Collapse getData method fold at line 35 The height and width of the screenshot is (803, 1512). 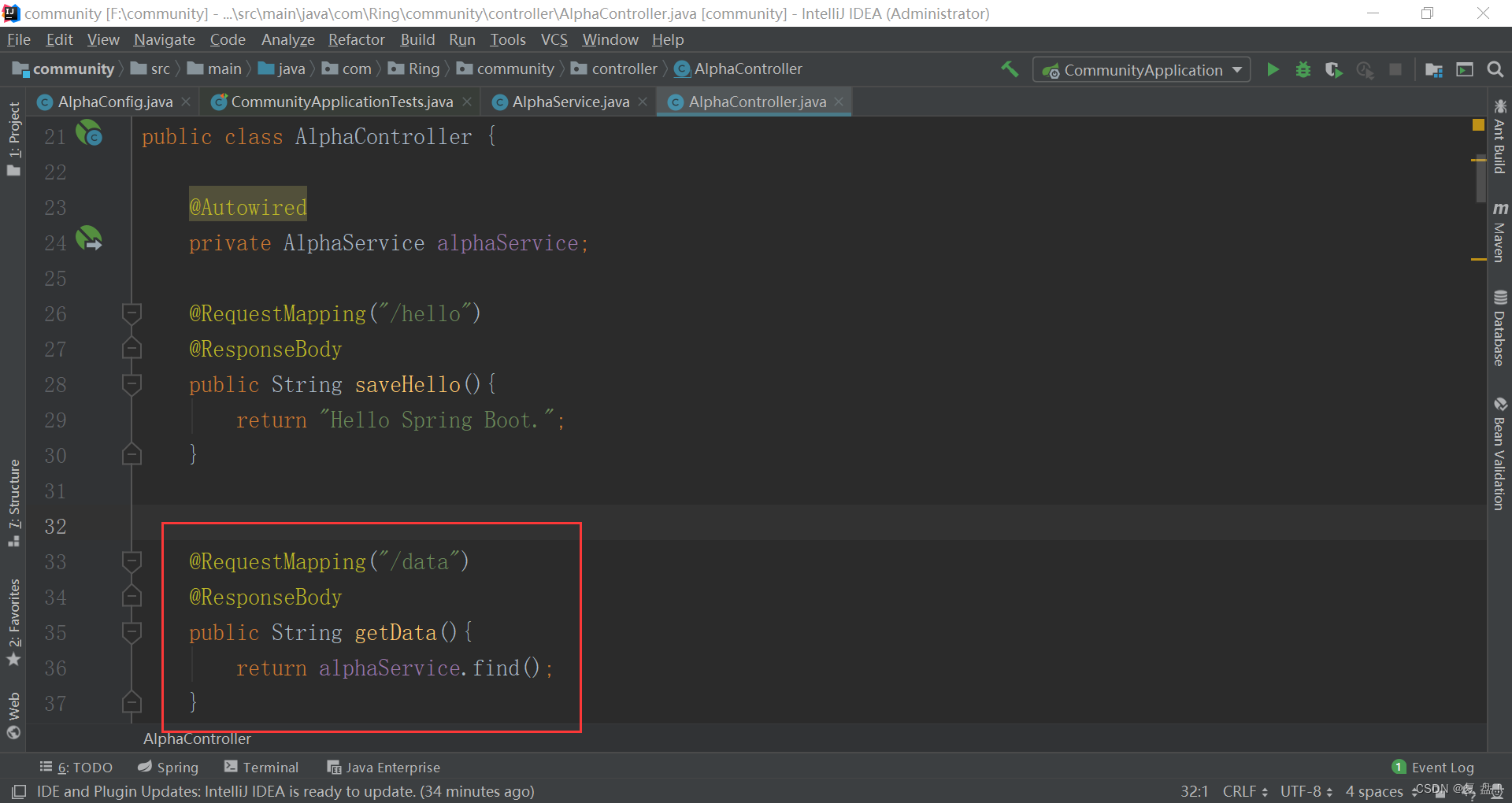click(x=132, y=632)
